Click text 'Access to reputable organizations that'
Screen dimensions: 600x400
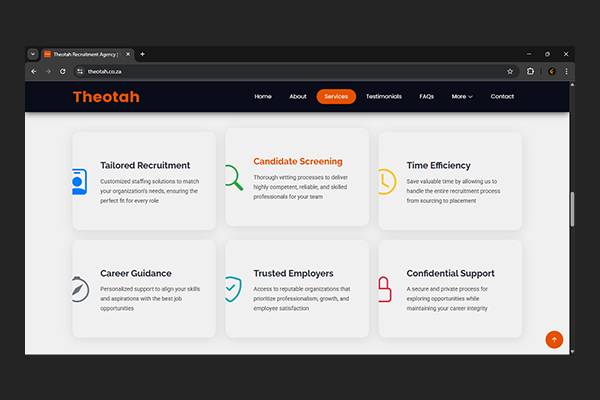[302, 289]
